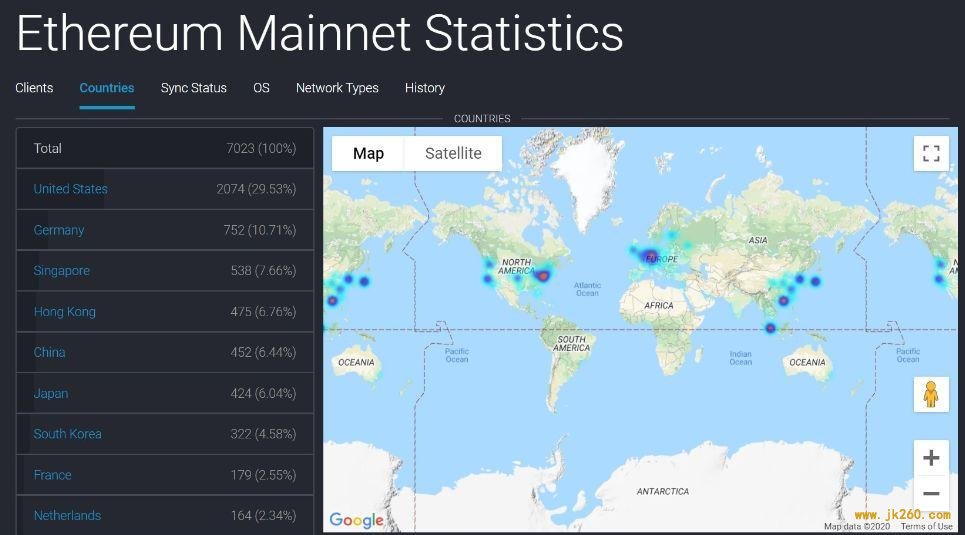Click the Ethereum Mainnet Statistics heading
The image size is (965, 535).
click(x=319, y=33)
